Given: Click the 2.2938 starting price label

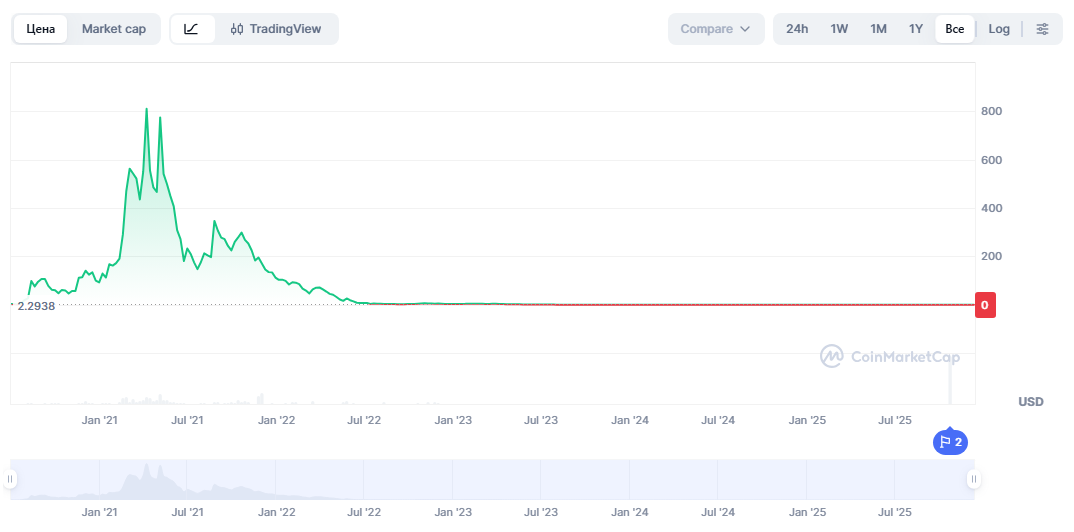Looking at the screenshot, I should tap(36, 306).
